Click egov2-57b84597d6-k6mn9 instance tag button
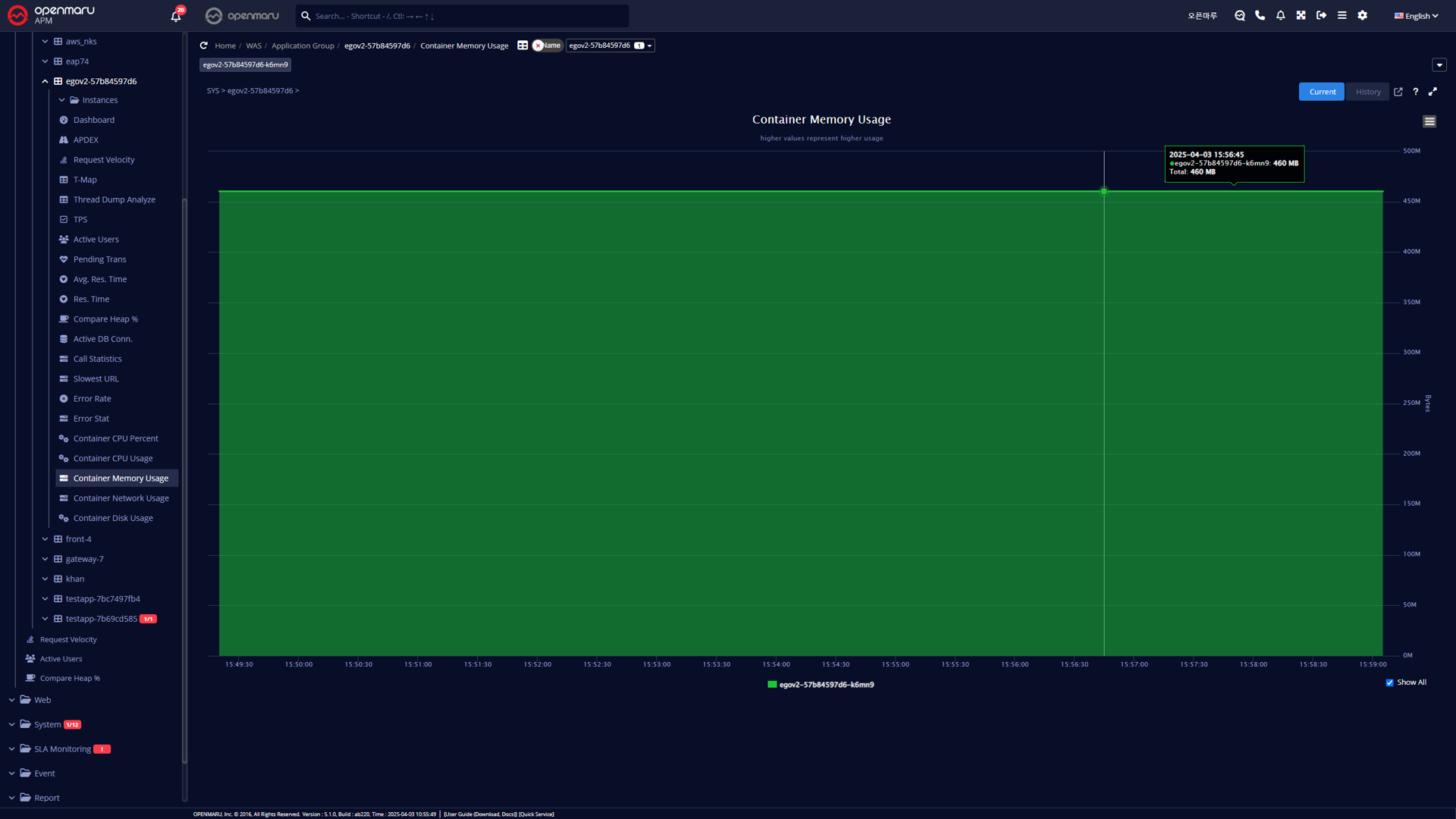This screenshot has width=1456, height=819. tap(245, 65)
